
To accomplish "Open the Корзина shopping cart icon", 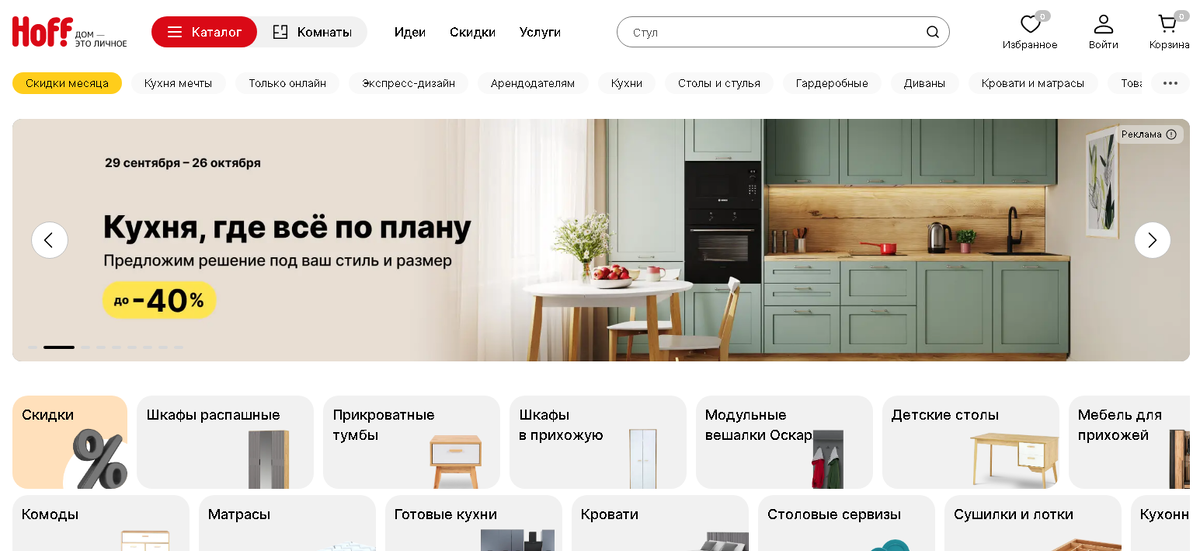I will coord(1167,24).
